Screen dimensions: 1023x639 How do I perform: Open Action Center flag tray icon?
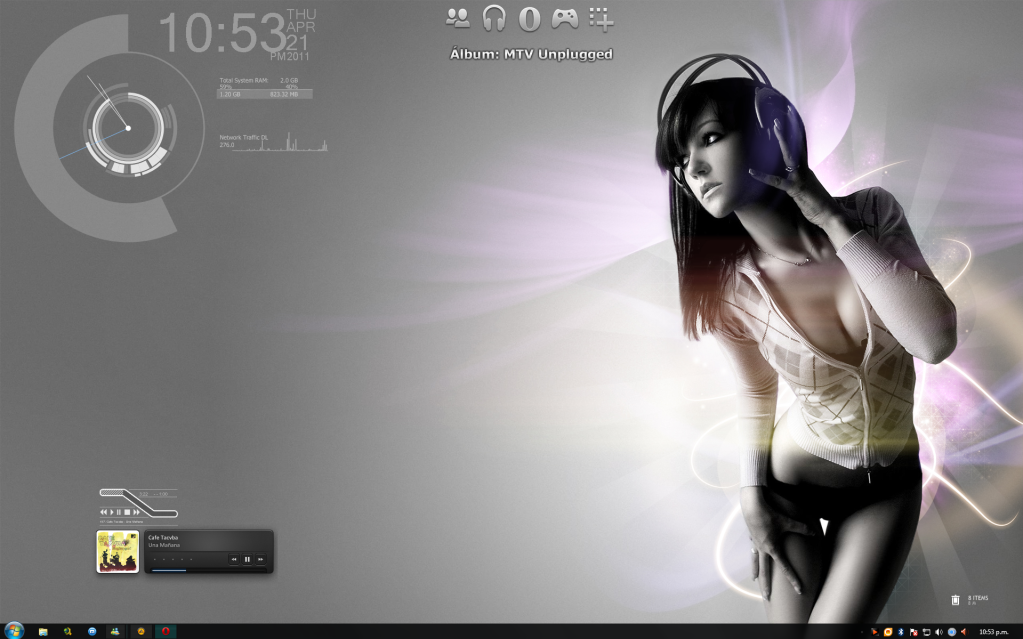pos(913,632)
